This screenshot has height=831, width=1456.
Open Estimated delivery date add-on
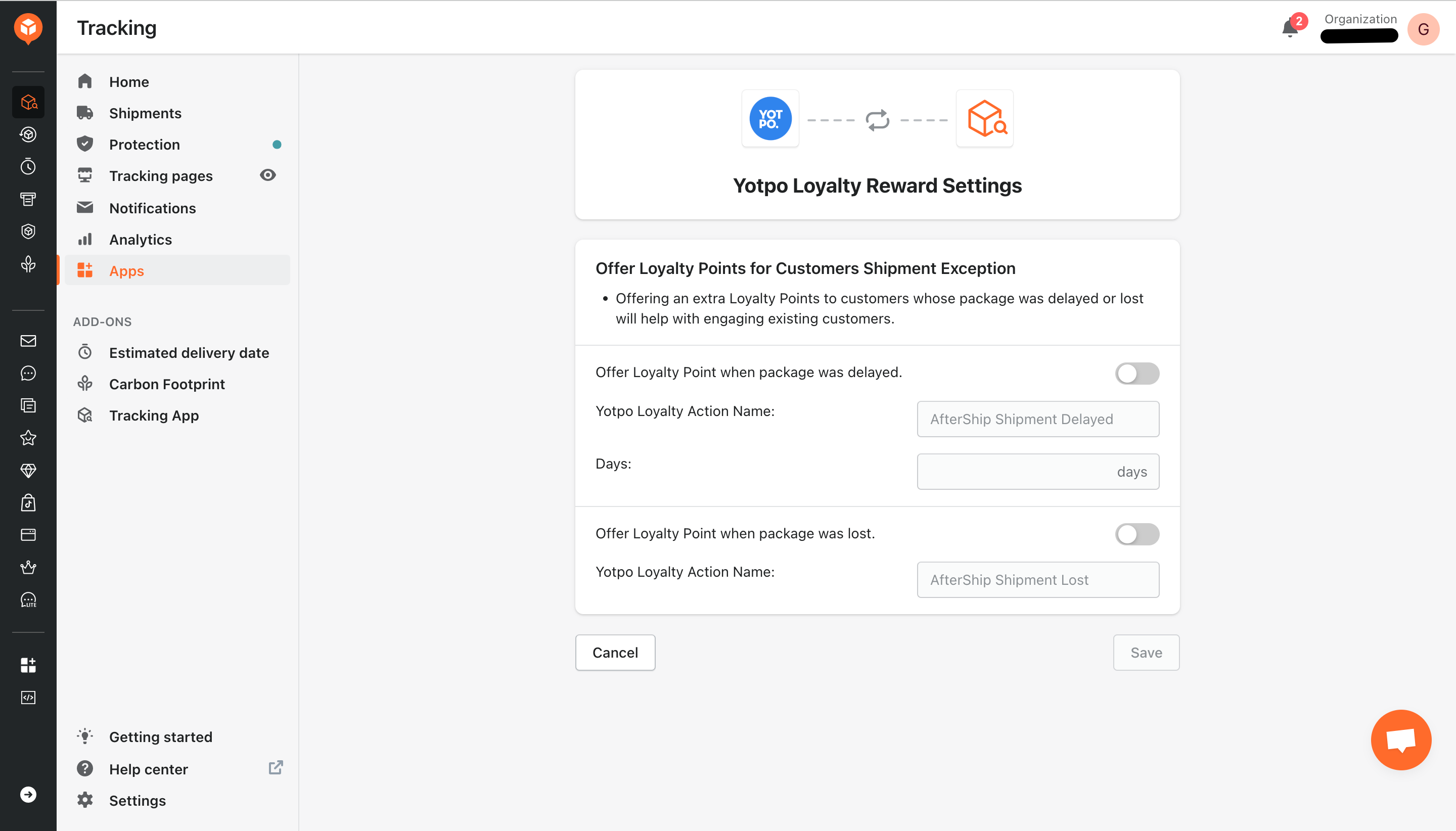[177, 353]
